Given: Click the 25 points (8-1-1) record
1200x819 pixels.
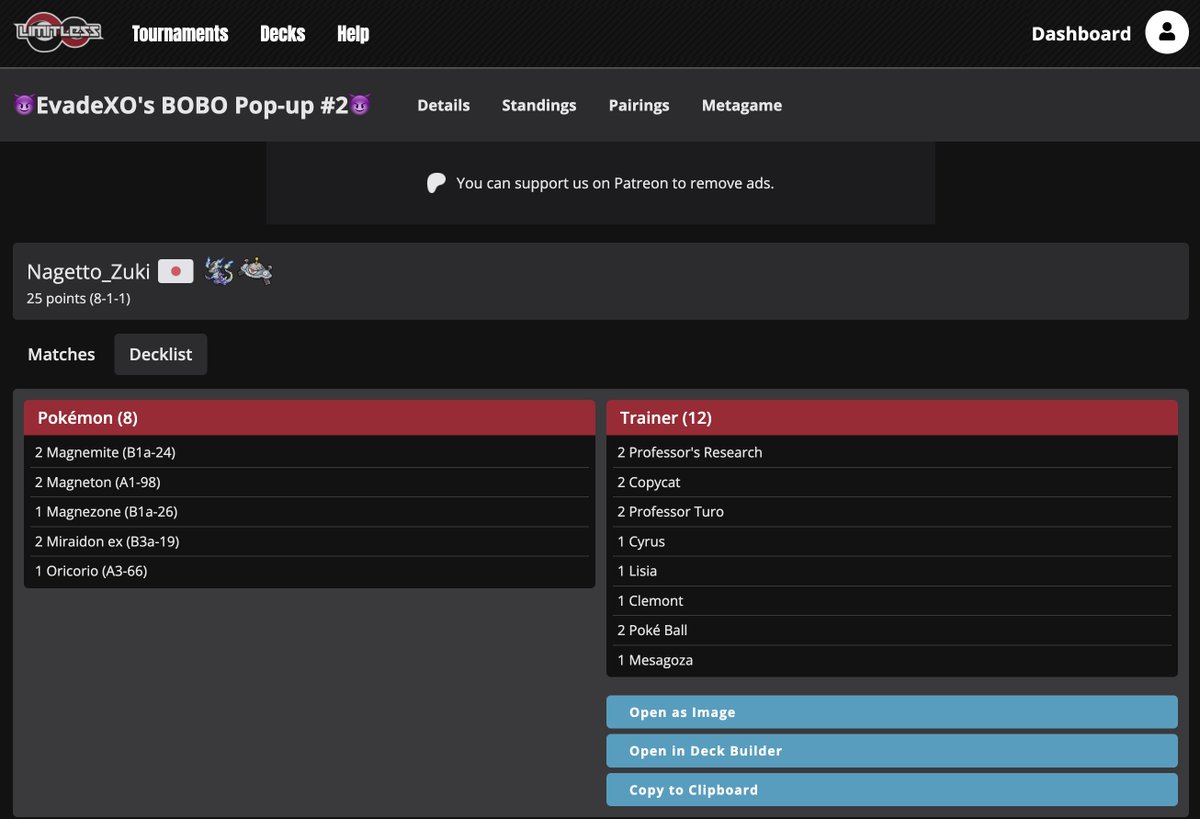Looking at the screenshot, I should 78,298.
